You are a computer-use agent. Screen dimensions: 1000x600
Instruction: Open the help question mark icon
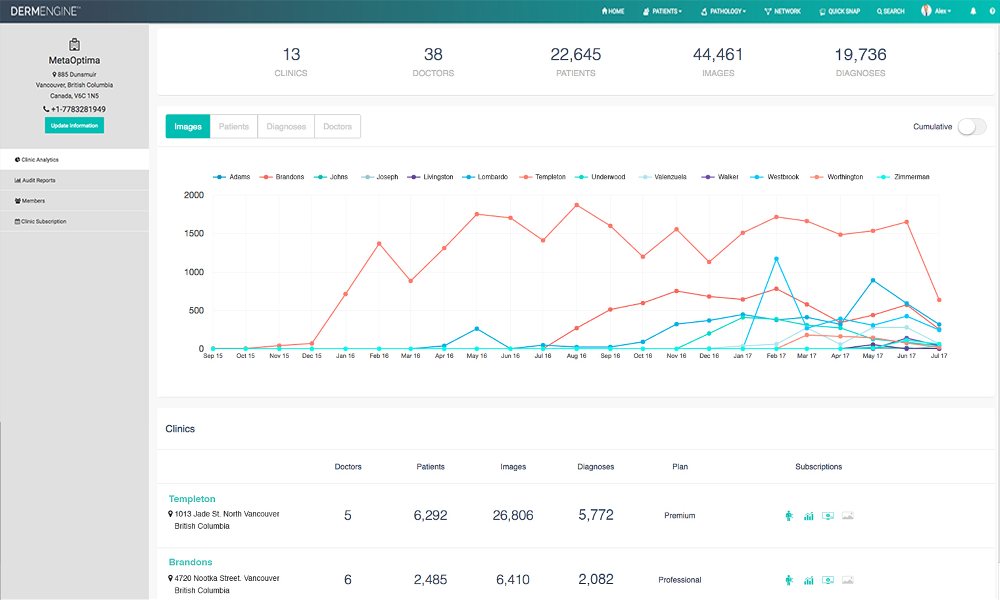(990, 11)
